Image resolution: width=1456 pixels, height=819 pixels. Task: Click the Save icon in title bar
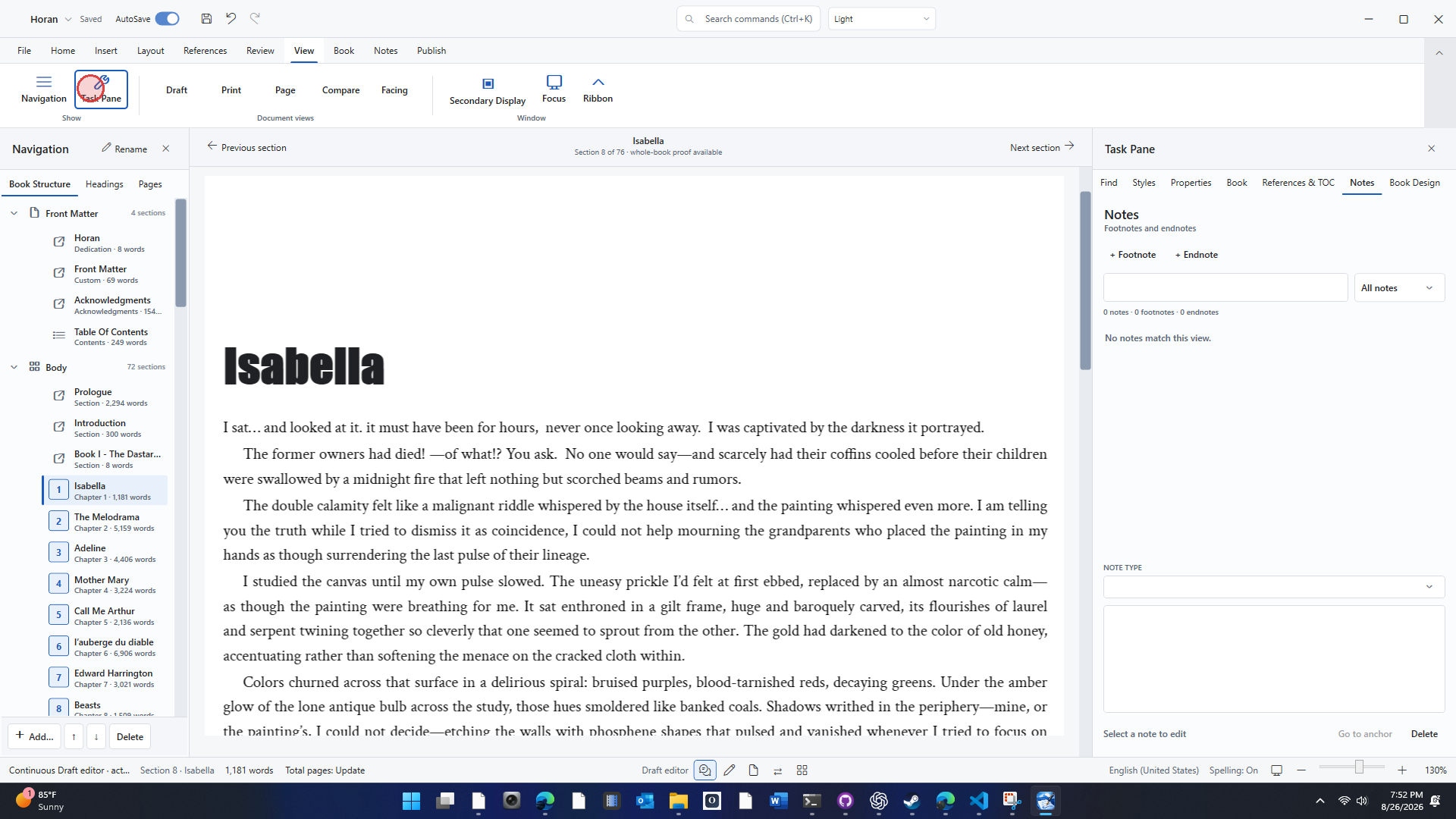[x=206, y=18]
